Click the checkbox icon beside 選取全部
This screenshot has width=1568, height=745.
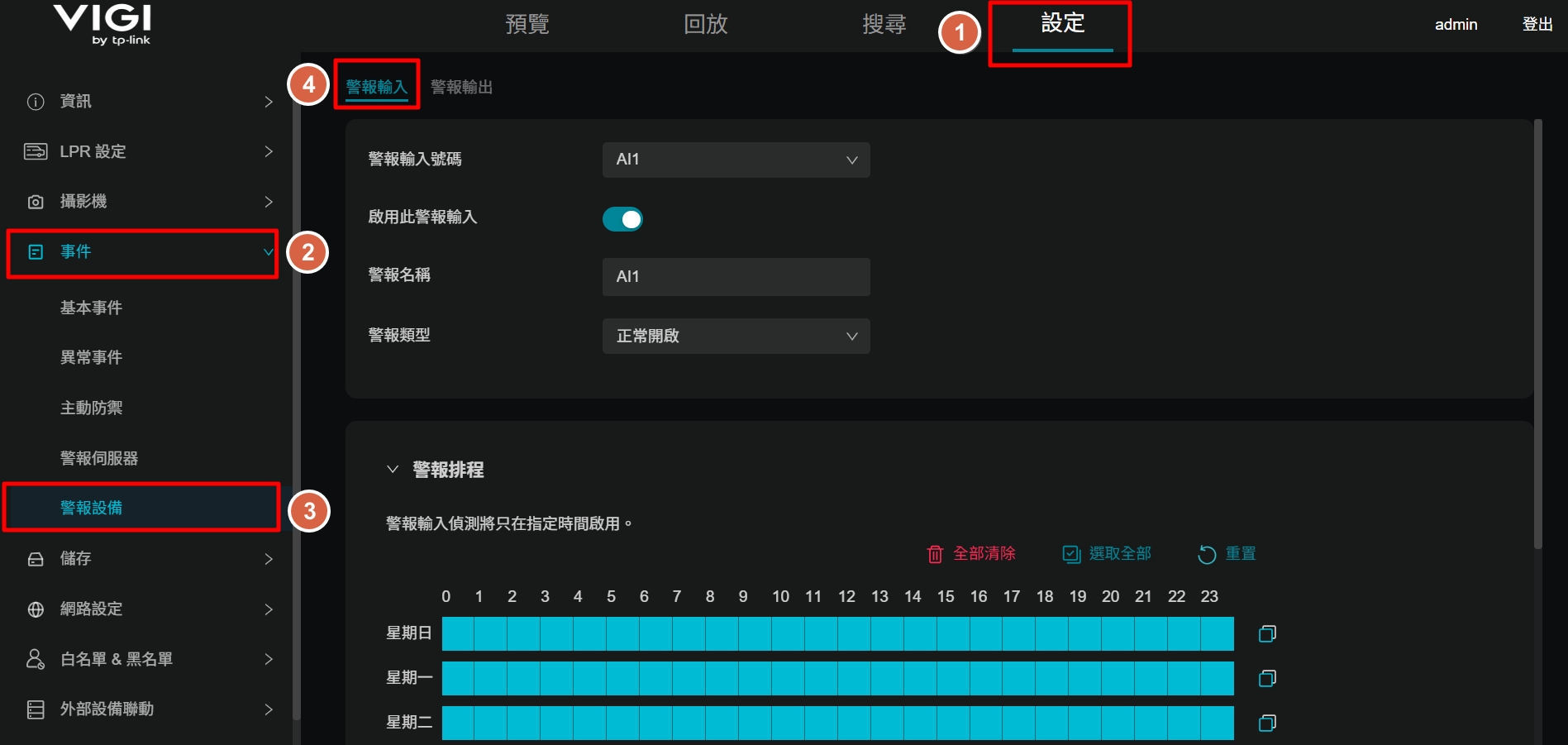click(1071, 554)
